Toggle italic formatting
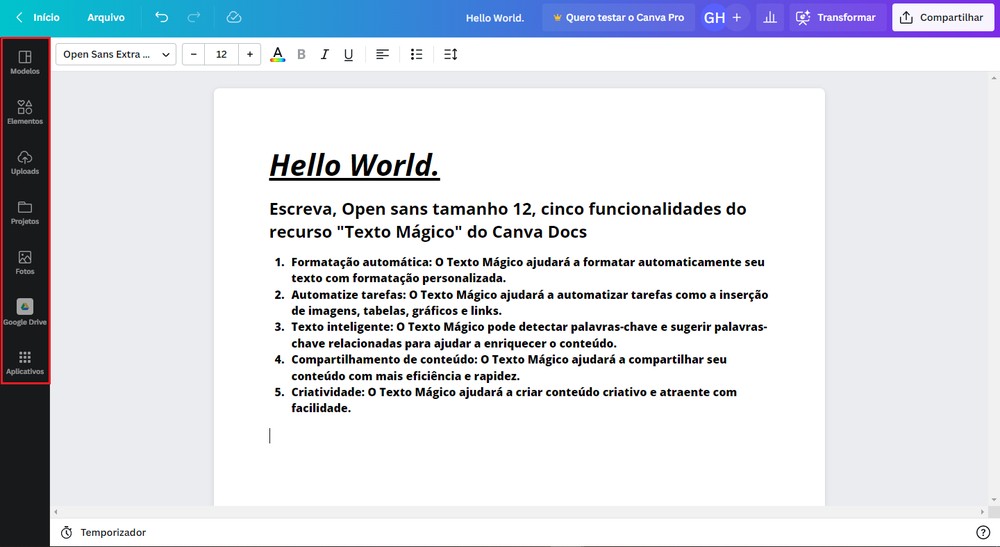1000x547 pixels. [x=325, y=54]
